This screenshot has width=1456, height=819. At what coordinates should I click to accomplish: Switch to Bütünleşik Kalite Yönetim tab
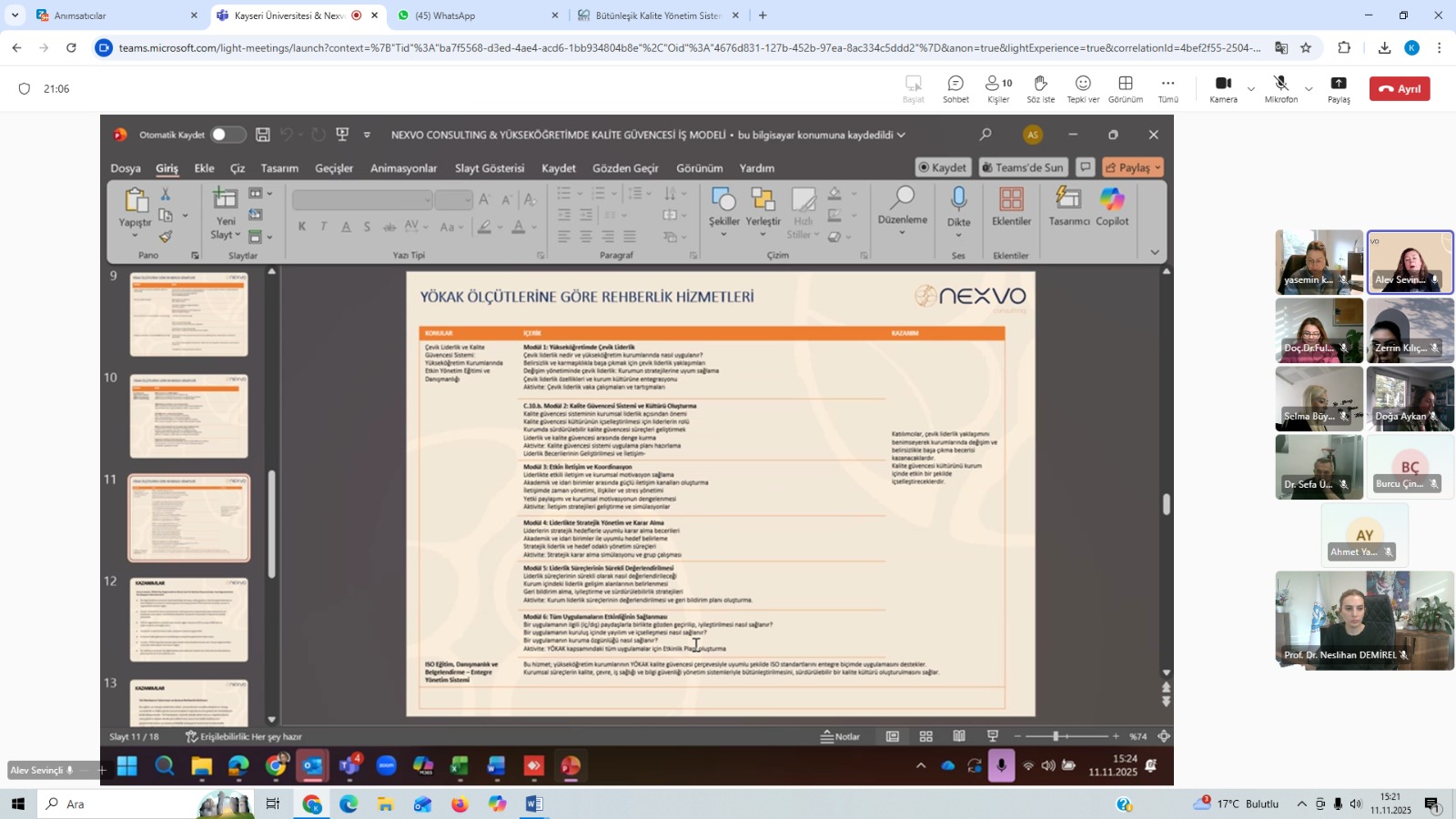pyautogui.click(x=657, y=15)
